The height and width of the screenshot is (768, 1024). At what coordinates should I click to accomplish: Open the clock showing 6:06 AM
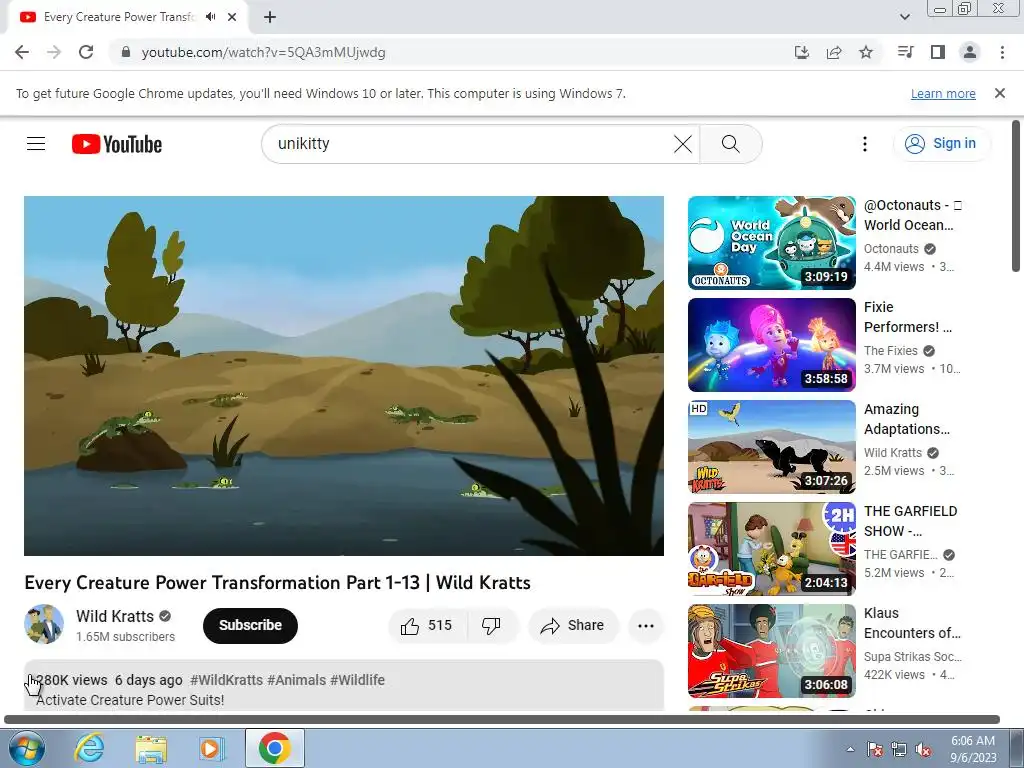pos(973,749)
